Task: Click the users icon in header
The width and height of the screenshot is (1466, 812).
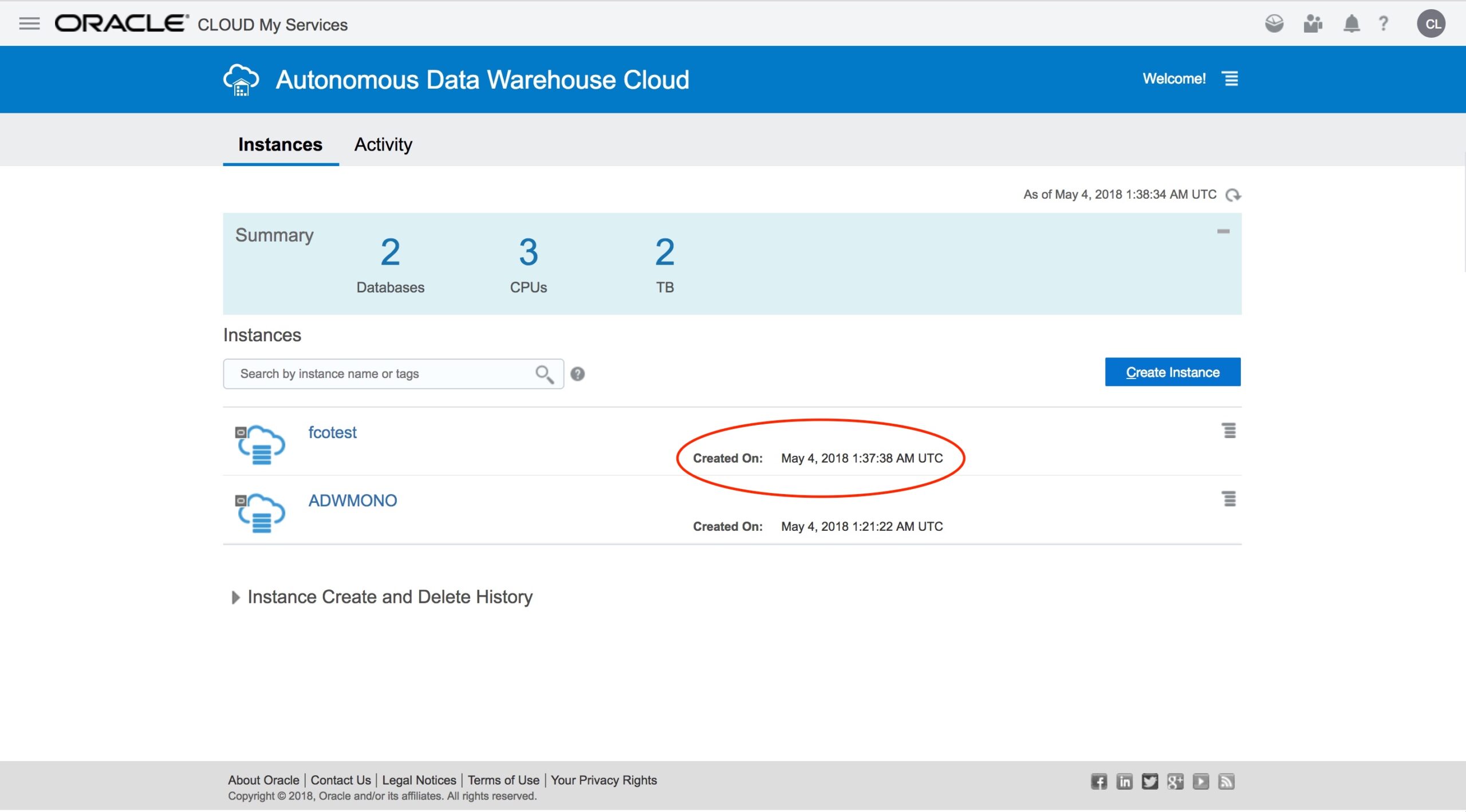Action: click(1313, 23)
